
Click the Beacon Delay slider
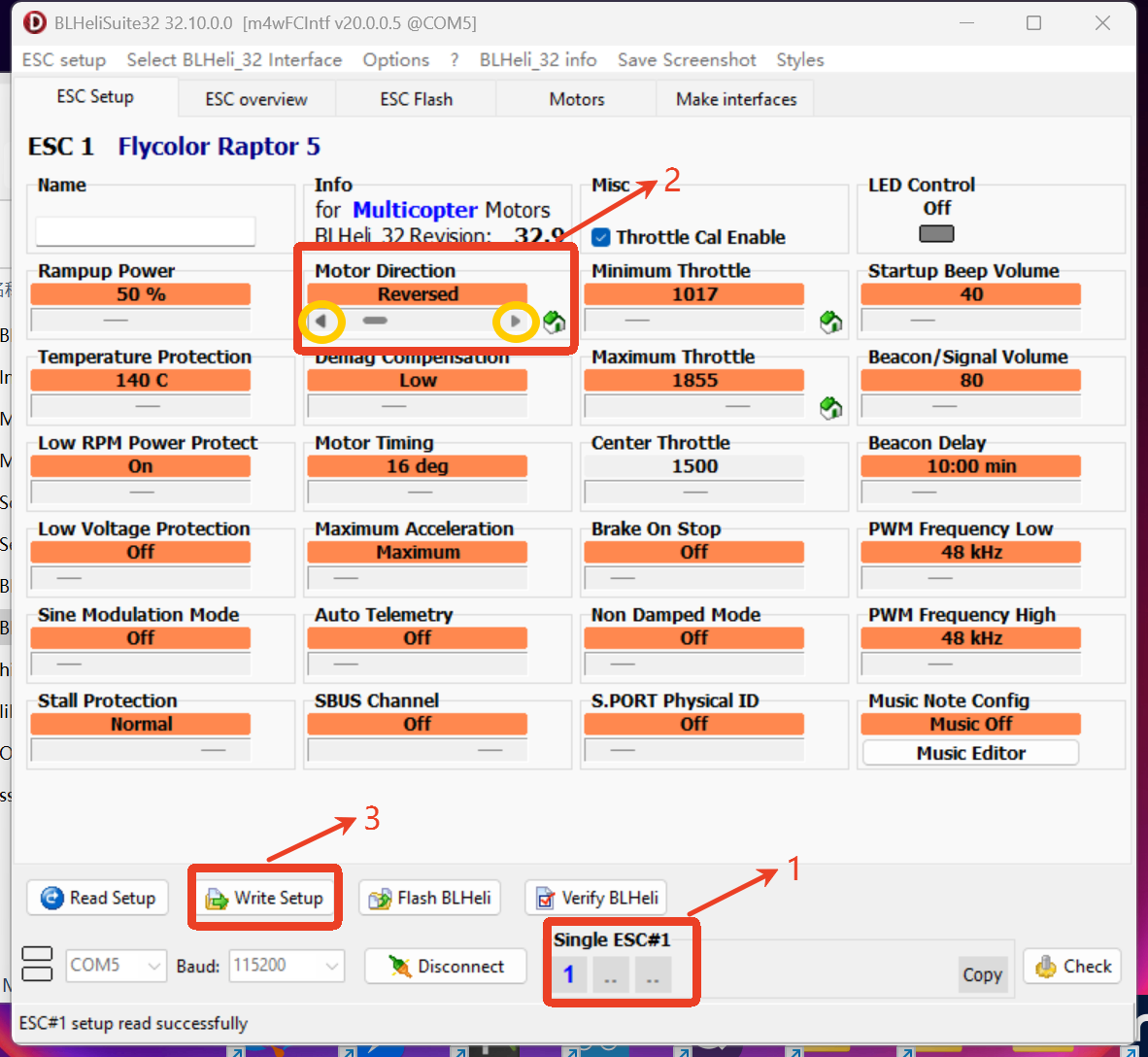tap(971, 492)
